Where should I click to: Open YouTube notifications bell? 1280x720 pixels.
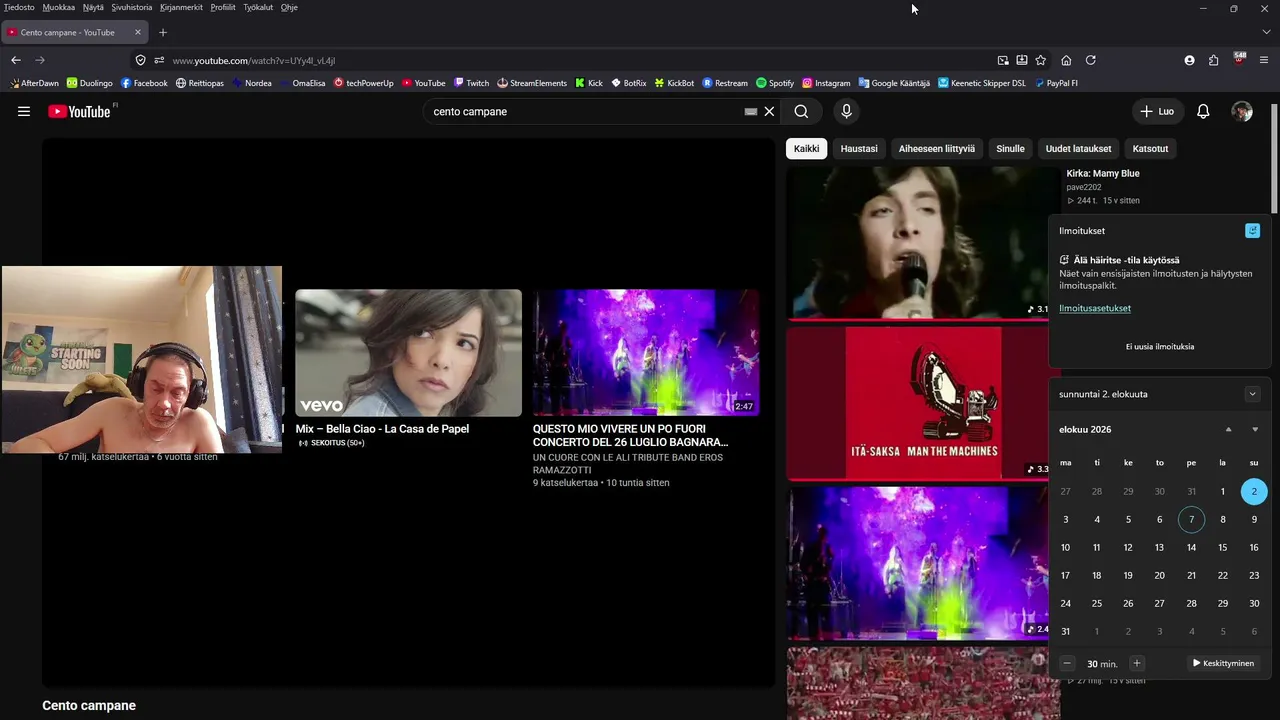point(1203,112)
